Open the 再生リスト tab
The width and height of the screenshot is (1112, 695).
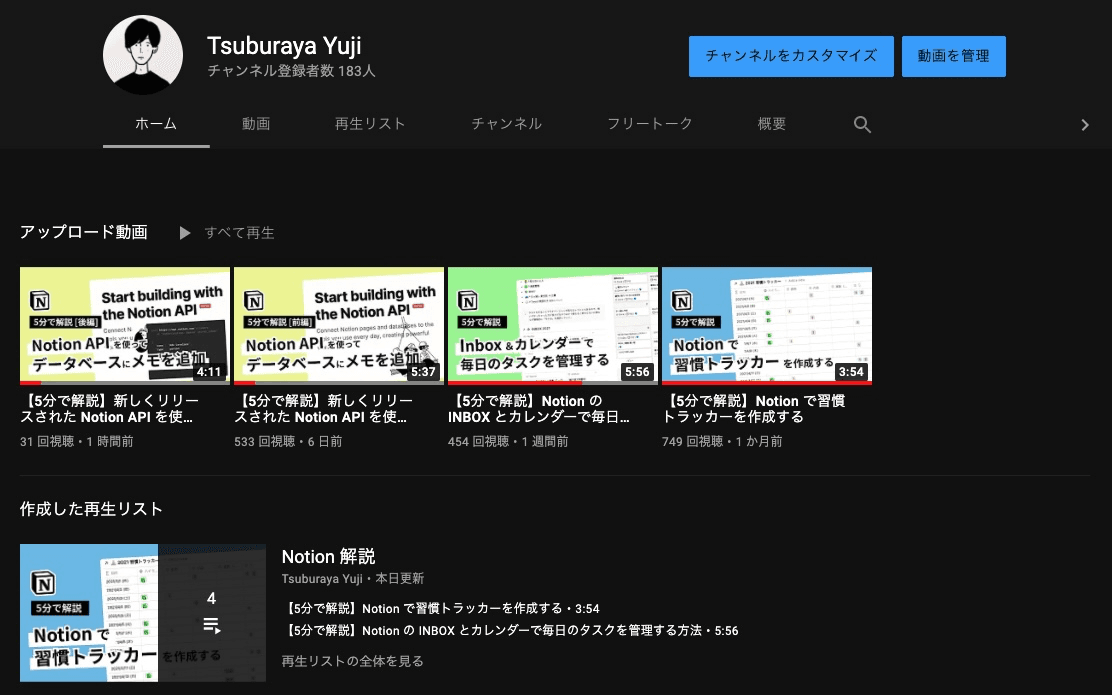(x=369, y=124)
